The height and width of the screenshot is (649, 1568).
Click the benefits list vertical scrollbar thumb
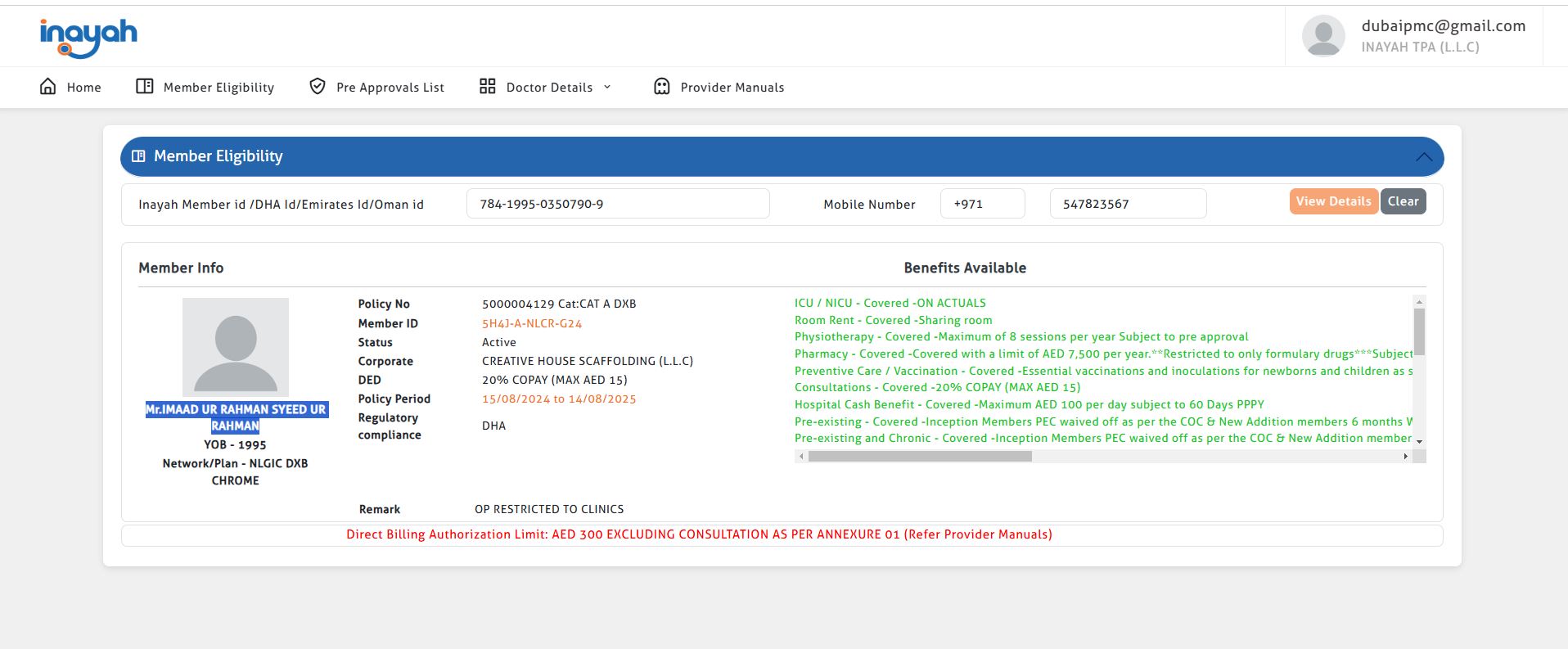click(x=1420, y=331)
